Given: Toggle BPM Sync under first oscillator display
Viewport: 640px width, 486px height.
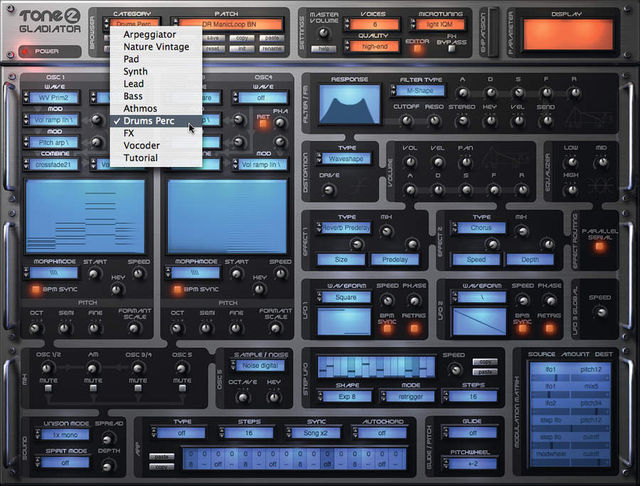Looking at the screenshot, I should (x=36, y=289).
